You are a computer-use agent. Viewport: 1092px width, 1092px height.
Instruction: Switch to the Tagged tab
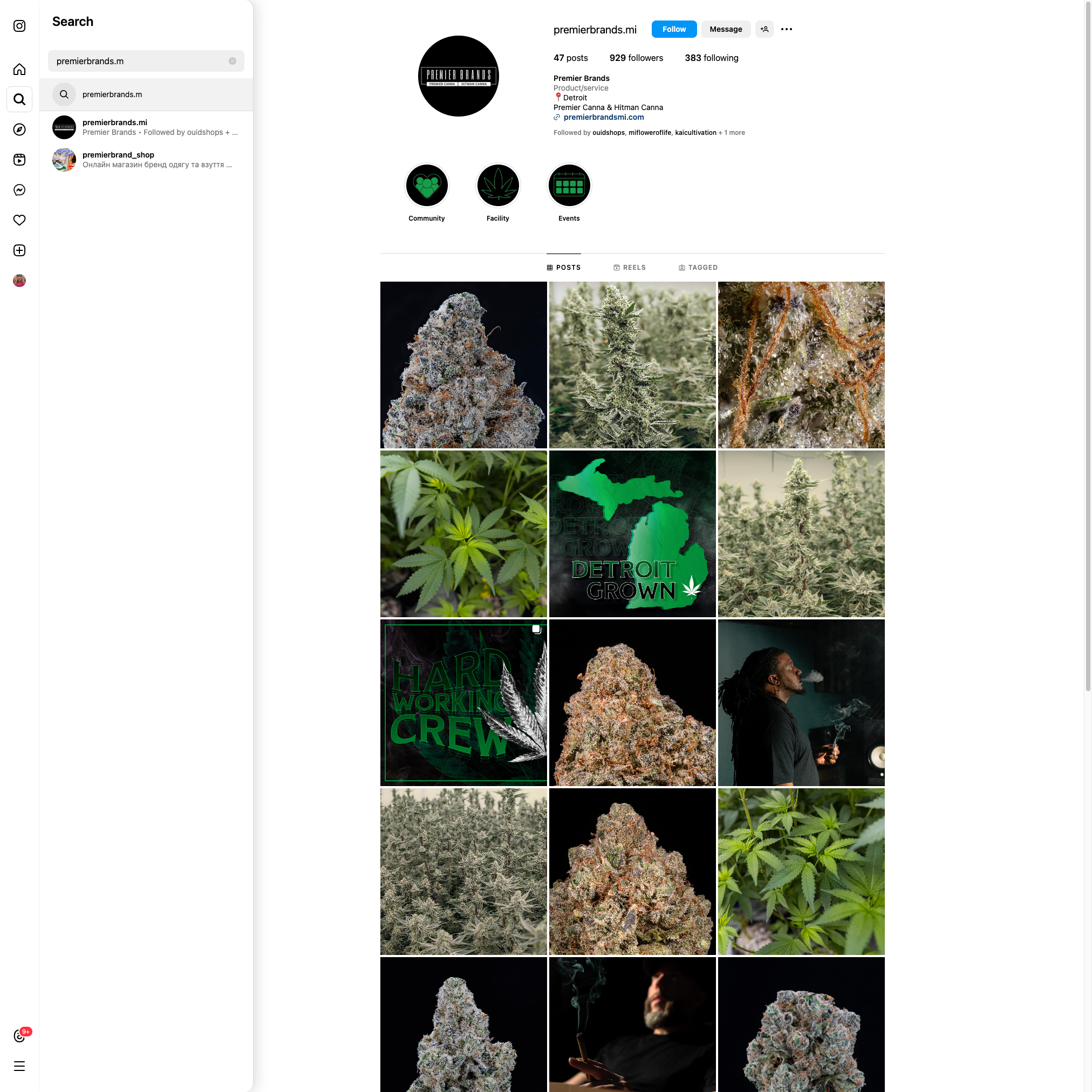pos(698,268)
